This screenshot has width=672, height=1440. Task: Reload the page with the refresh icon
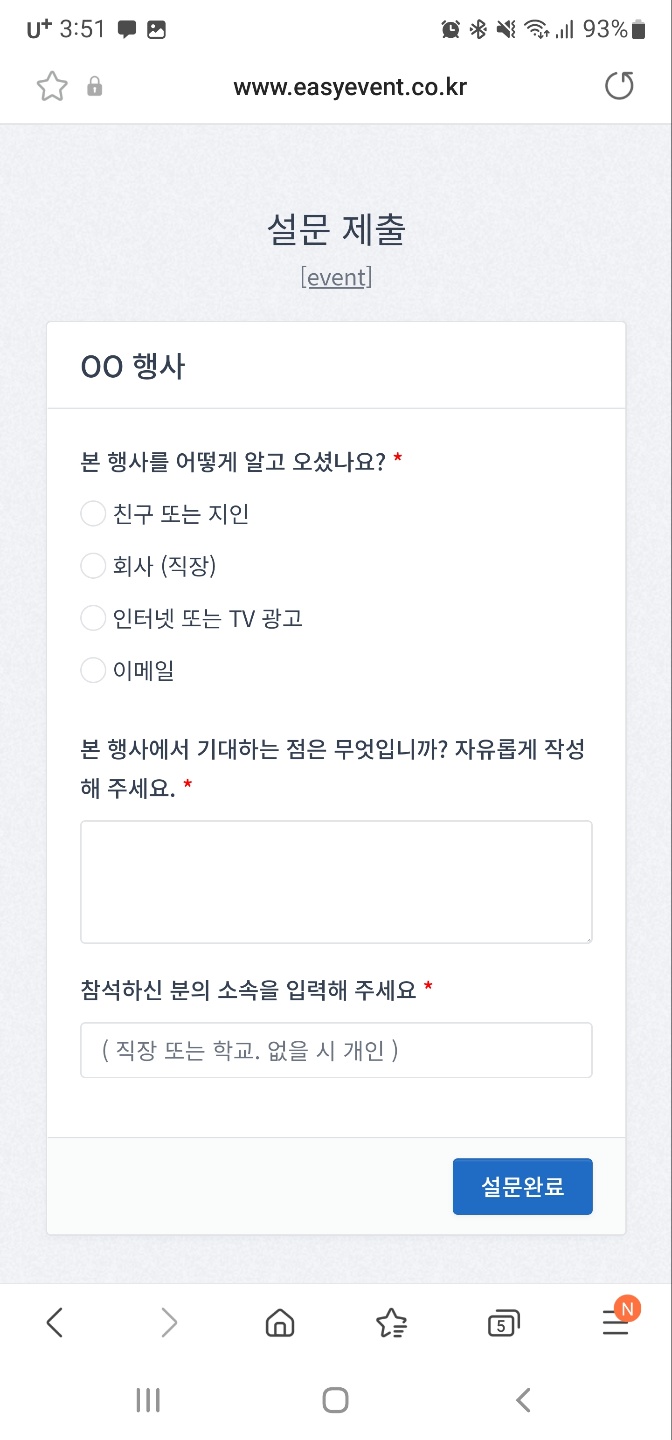[x=619, y=87]
